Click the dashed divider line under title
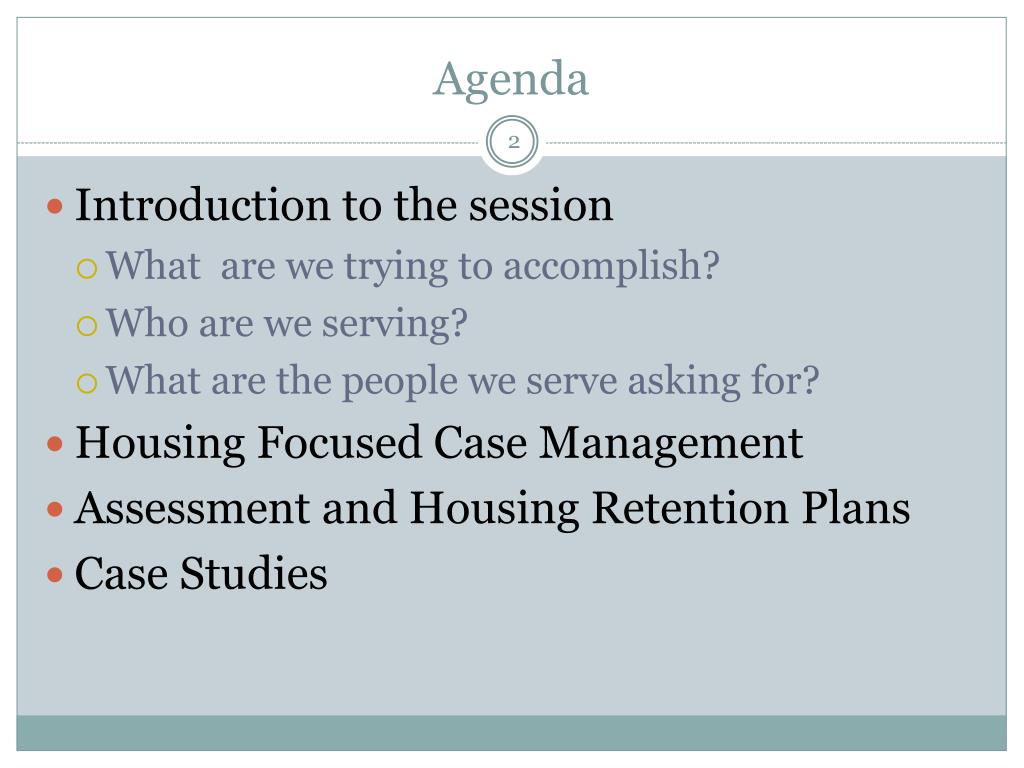 248,142
